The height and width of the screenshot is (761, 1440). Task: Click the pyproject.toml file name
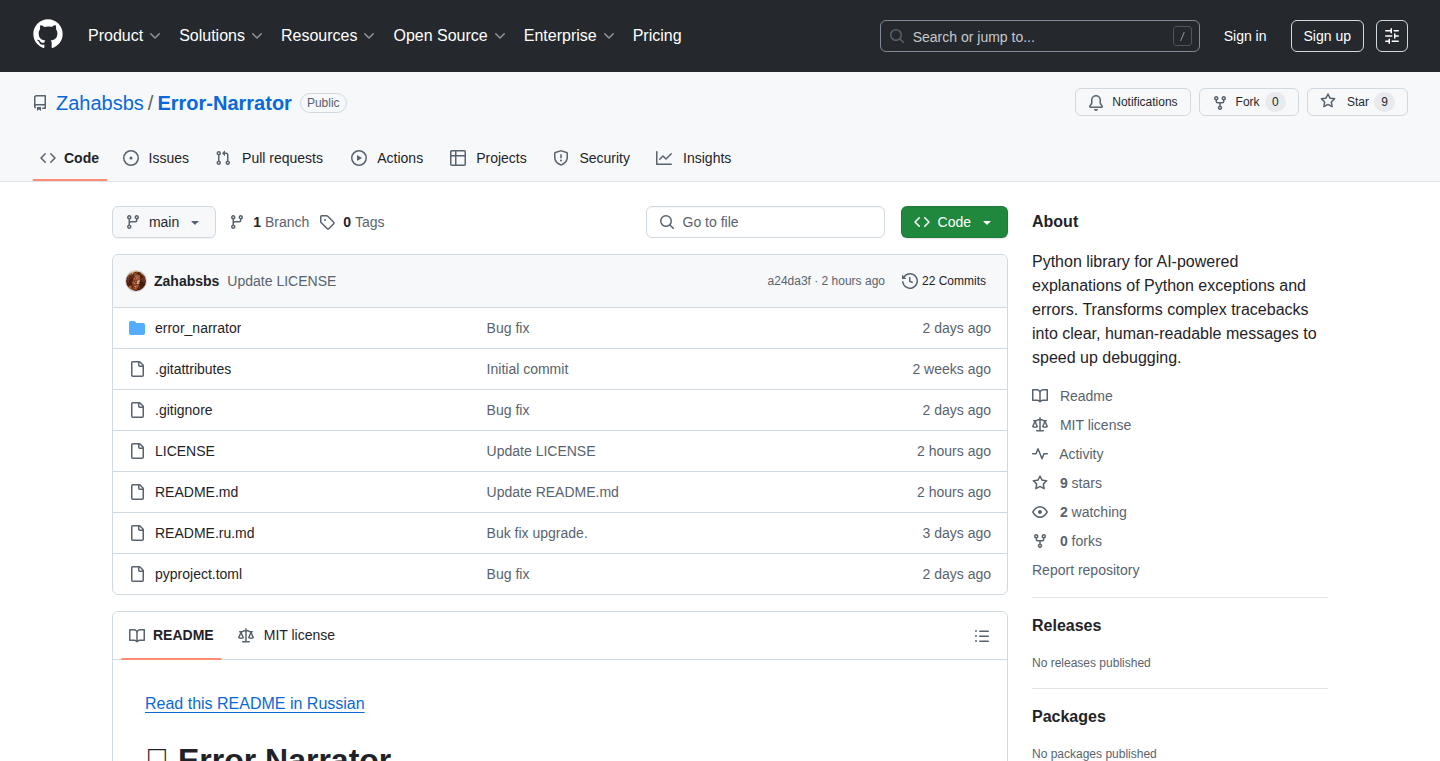point(198,574)
